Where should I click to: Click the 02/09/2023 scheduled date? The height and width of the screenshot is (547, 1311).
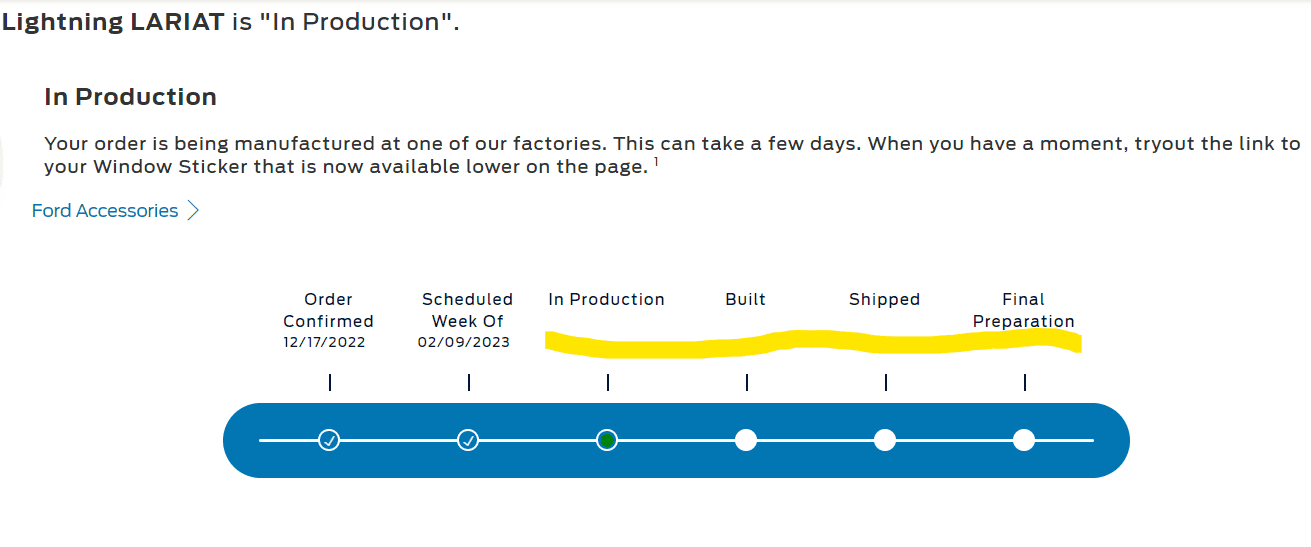(464, 343)
